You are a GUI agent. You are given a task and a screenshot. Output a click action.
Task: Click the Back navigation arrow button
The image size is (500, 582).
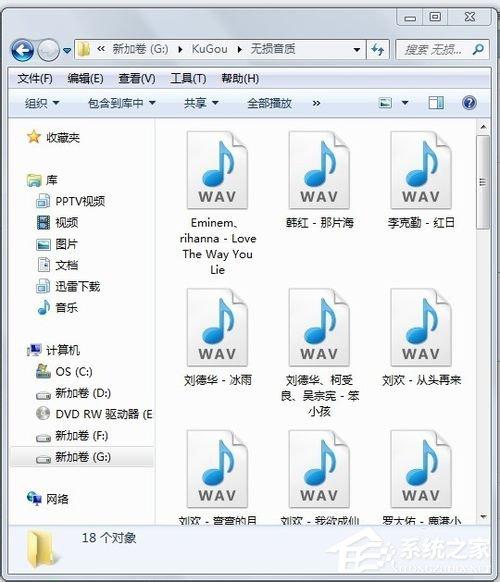point(22,50)
